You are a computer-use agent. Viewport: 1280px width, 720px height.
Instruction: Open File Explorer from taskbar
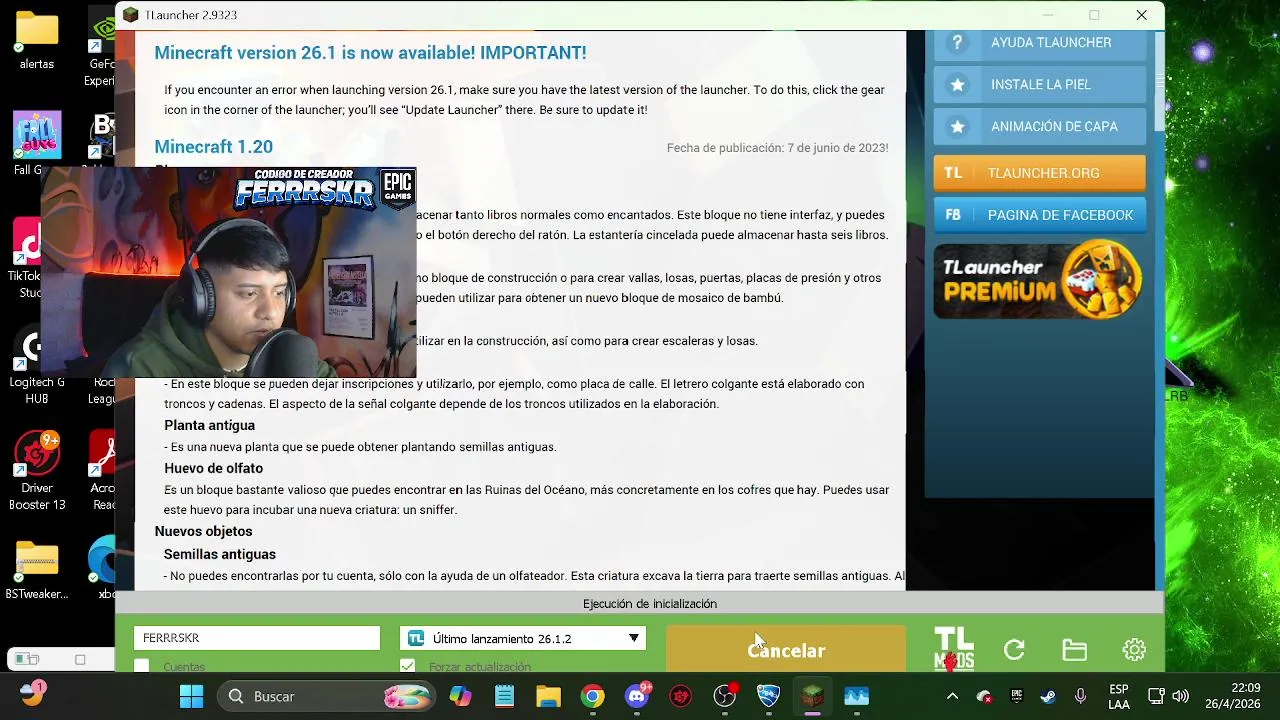click(x=548, y=696)
